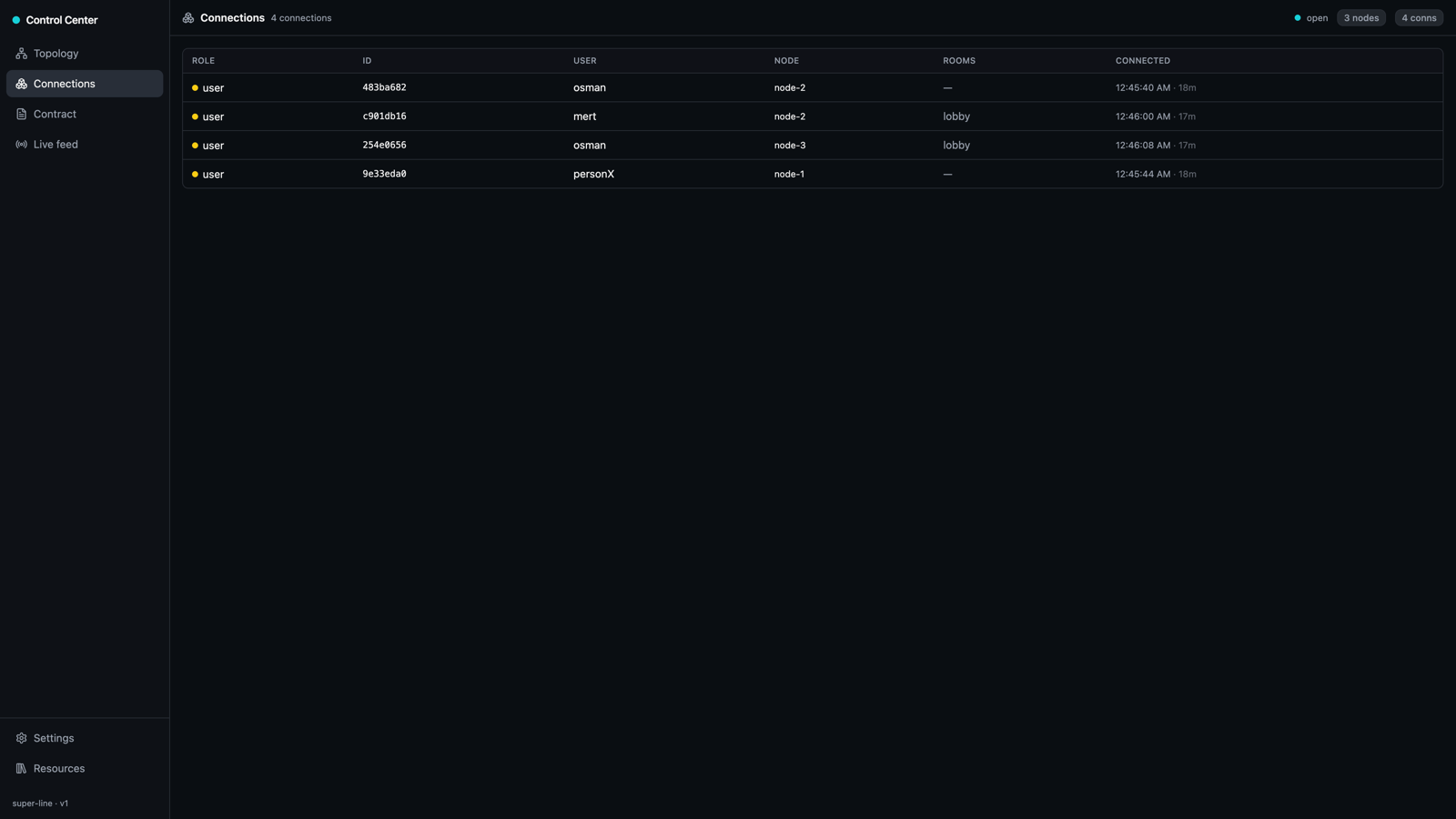1456x819 pixels.
Task: Click user personX in the table
Action: pyautogui.click(x=593, y=175)
